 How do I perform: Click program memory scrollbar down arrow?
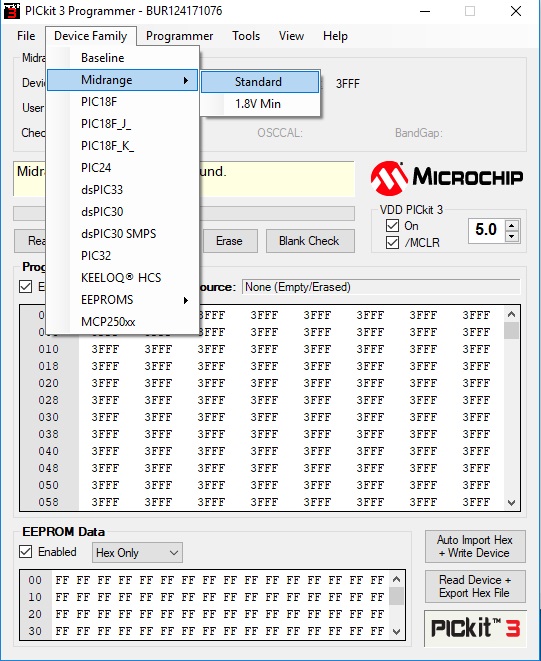(x=511, y=502)
